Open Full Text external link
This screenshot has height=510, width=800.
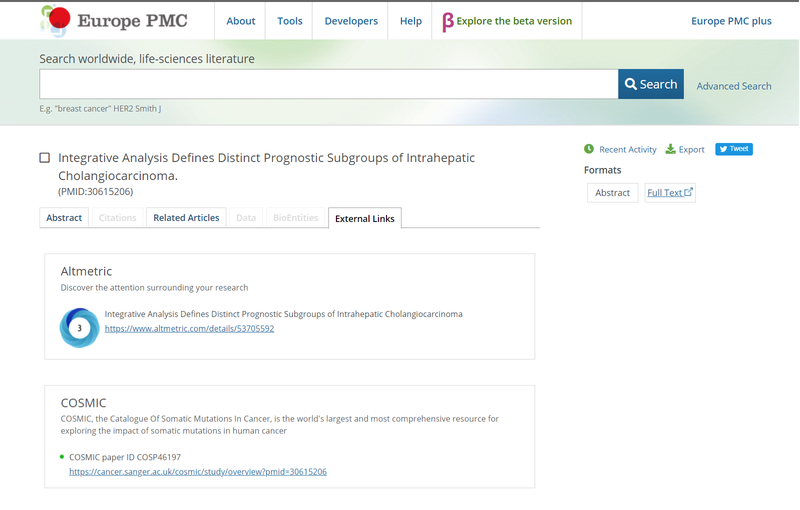tap(669, 192)
